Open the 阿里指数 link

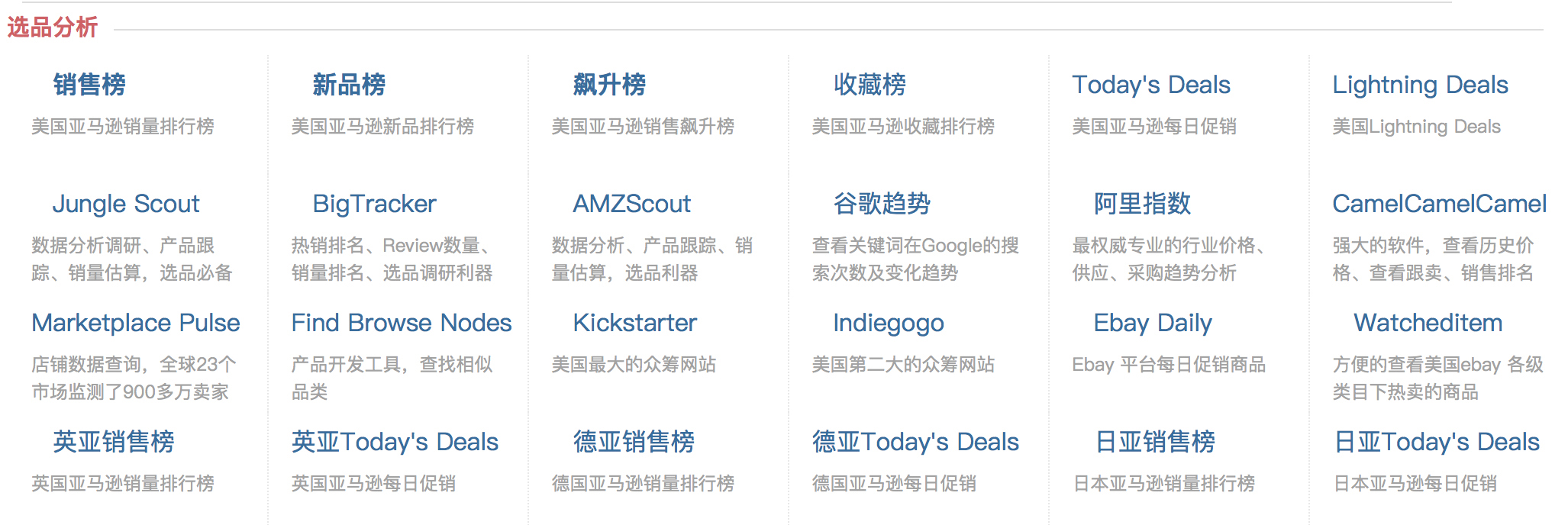click(1142, 204)
